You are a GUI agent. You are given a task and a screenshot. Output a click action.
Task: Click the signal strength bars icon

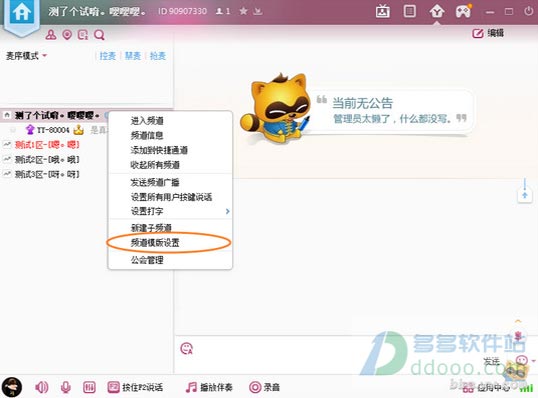click(526, 388)
